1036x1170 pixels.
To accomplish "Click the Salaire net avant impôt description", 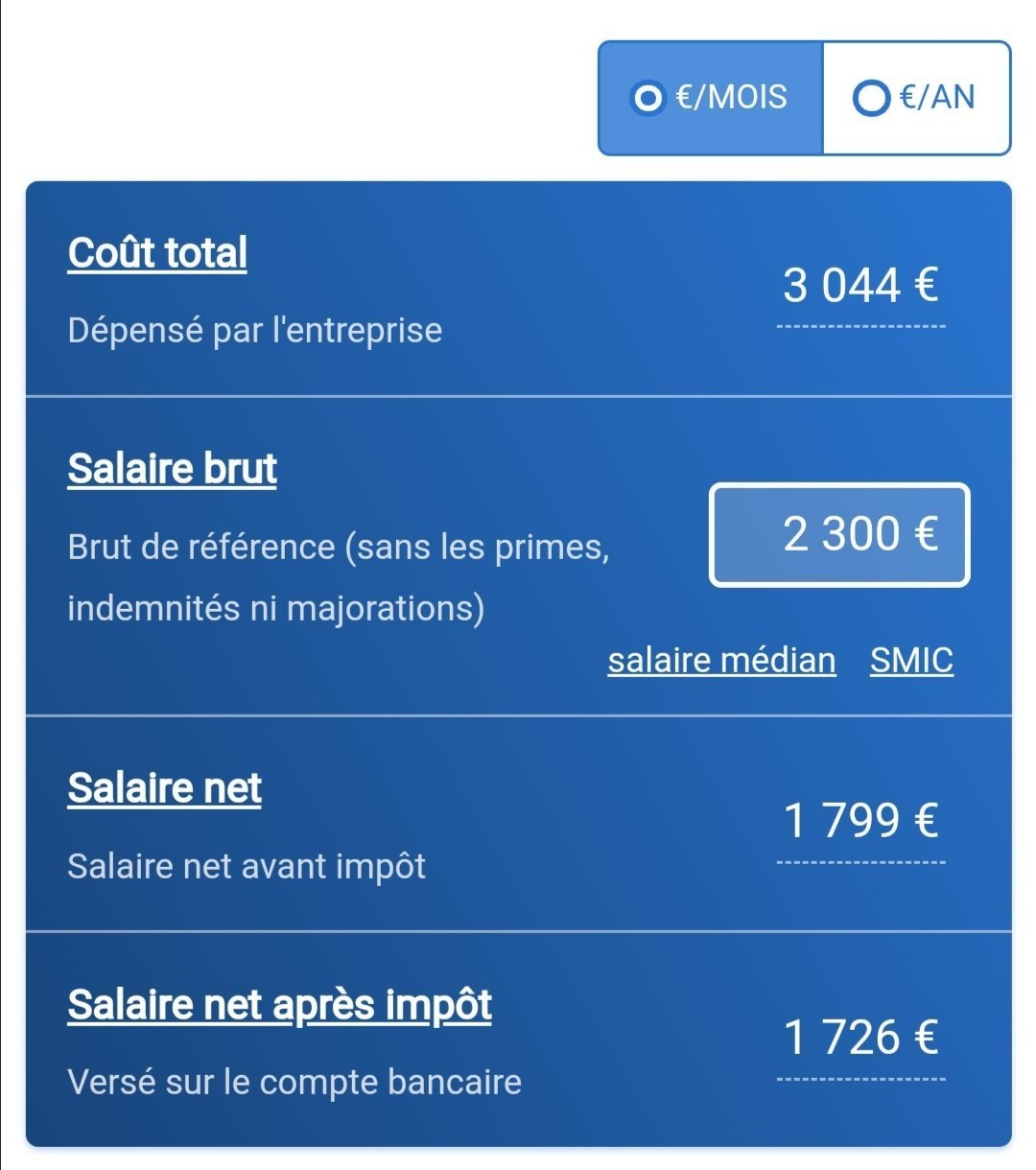I will tap(247, 867).
